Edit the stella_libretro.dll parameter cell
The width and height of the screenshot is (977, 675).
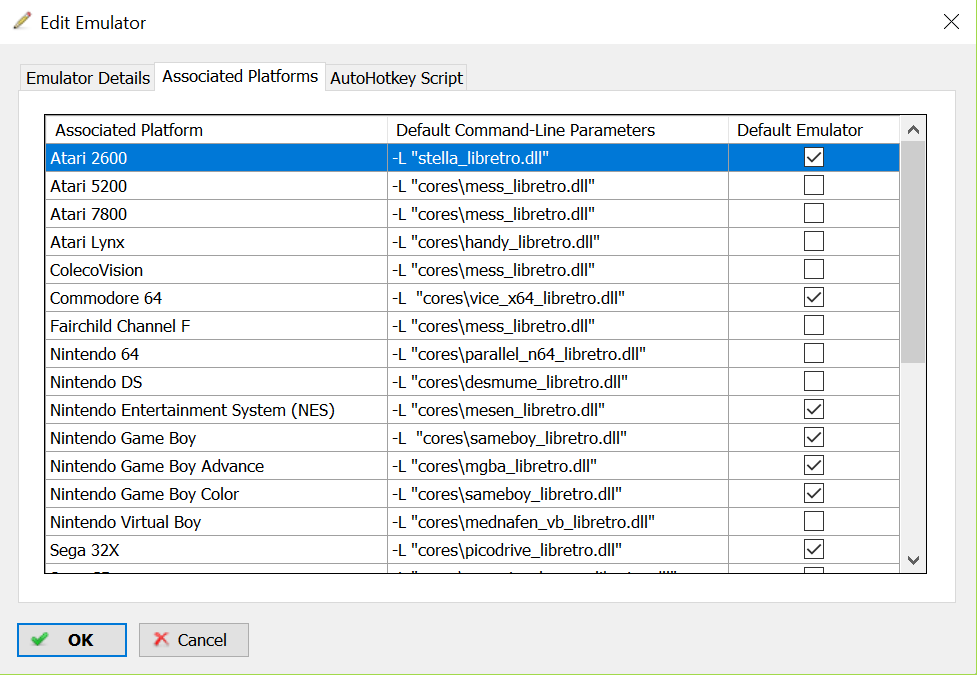pos(558,158)
